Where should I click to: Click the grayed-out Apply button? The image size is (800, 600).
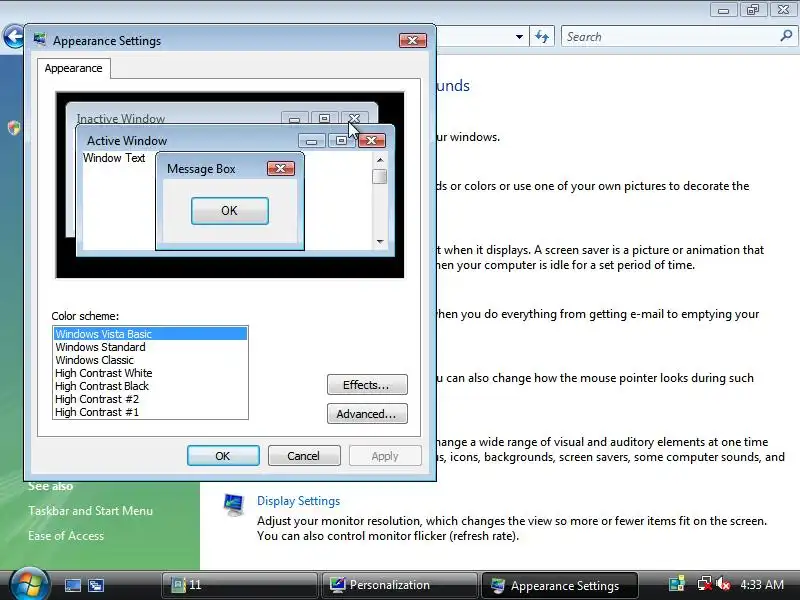[385, 456]
